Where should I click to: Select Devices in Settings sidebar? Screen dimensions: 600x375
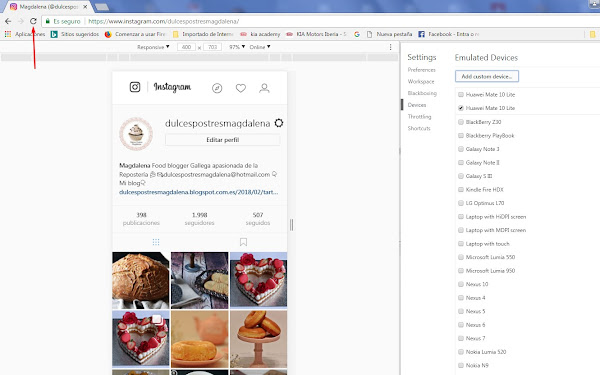coord(417,105)
